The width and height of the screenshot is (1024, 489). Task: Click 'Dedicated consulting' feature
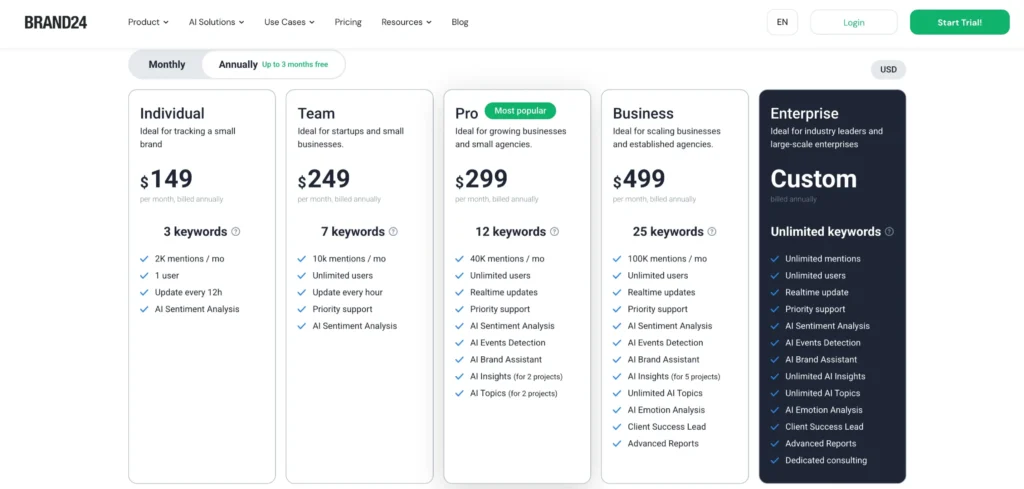coord(826,461)
